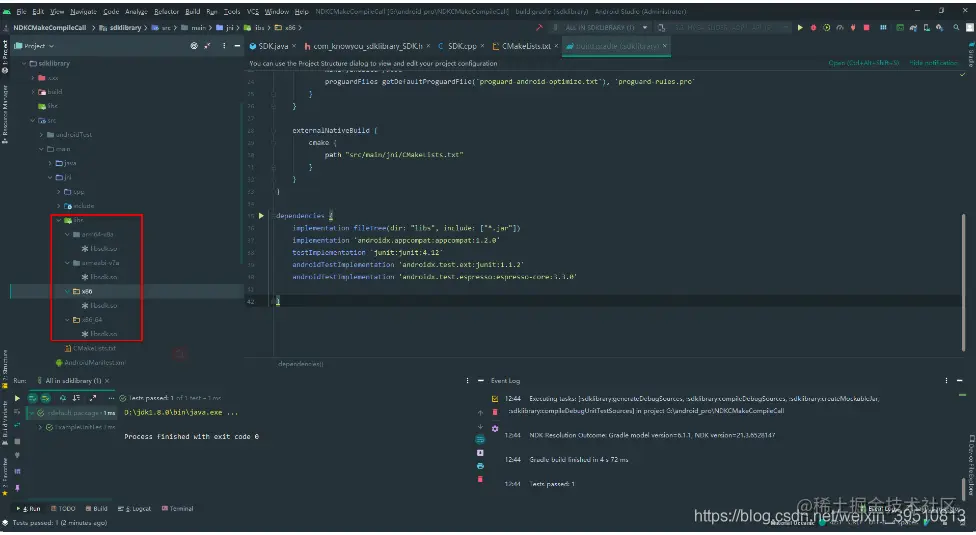Open the Search Everywhere magnifier icon
The height and width of the screenshot is (535, 976).
[957, 27]
